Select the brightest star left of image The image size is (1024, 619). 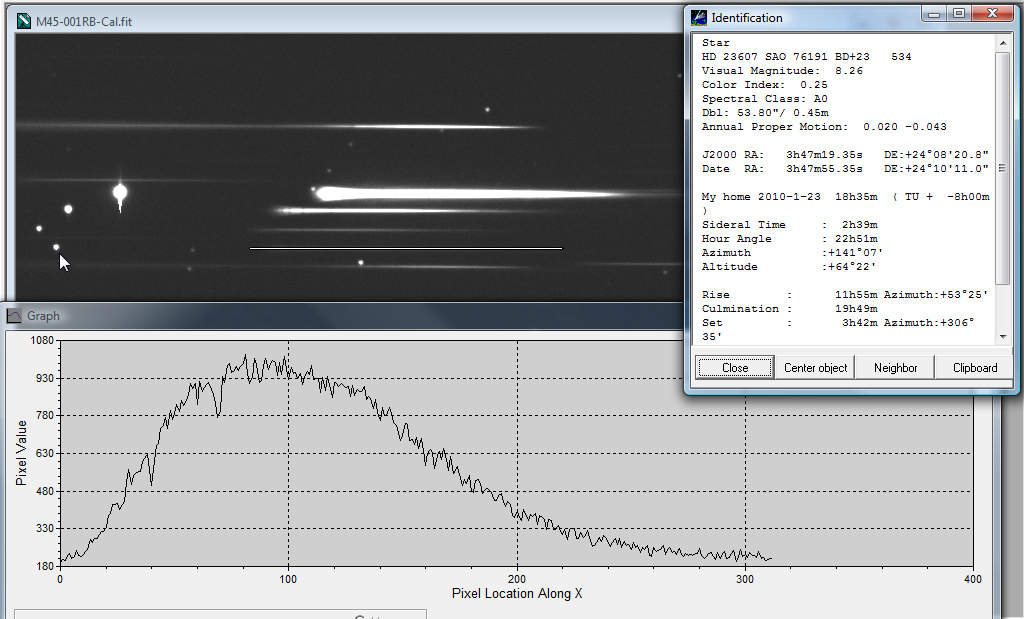point(120,192)
